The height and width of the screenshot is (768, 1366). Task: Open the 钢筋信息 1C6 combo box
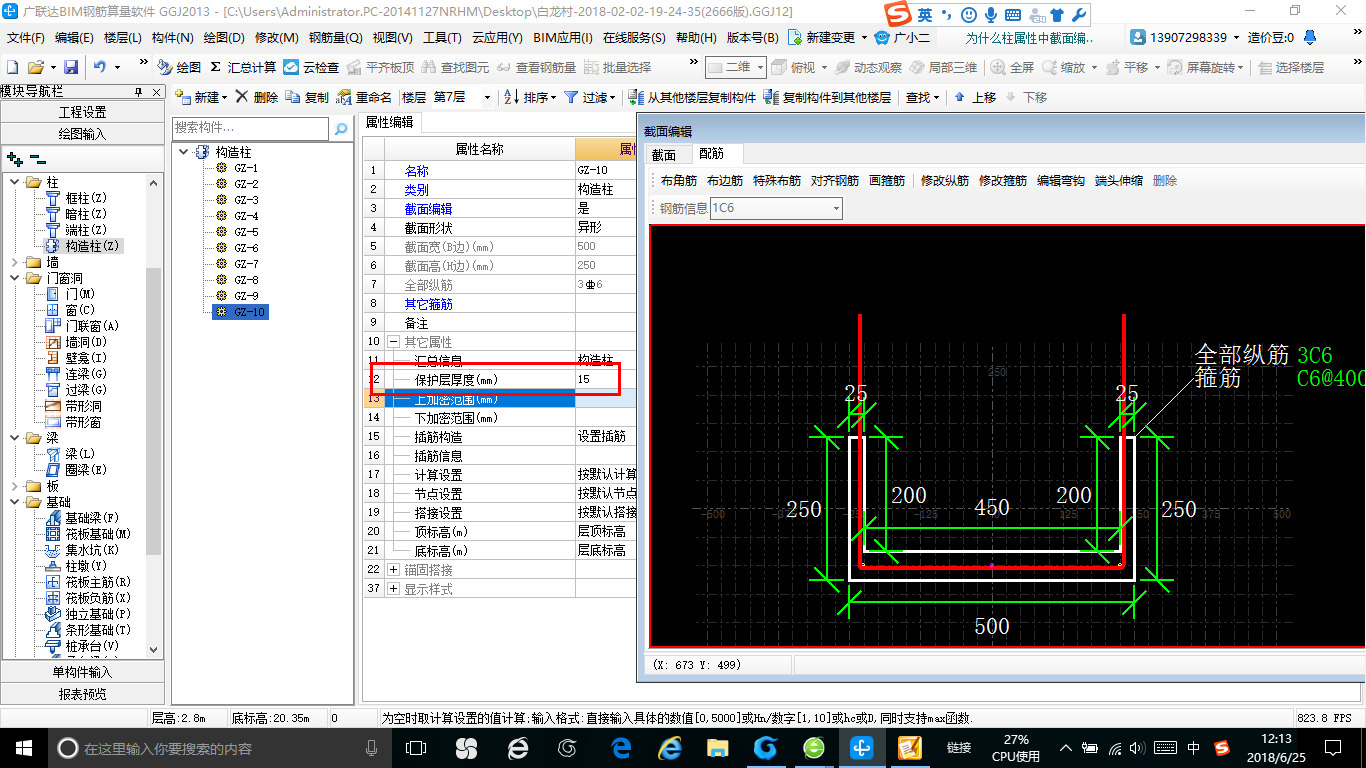coord(776,208)
